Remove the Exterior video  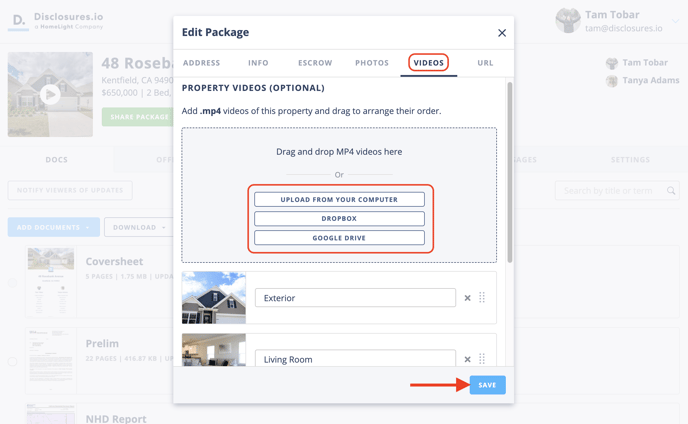pyautogui.click(x=467, y=298)
